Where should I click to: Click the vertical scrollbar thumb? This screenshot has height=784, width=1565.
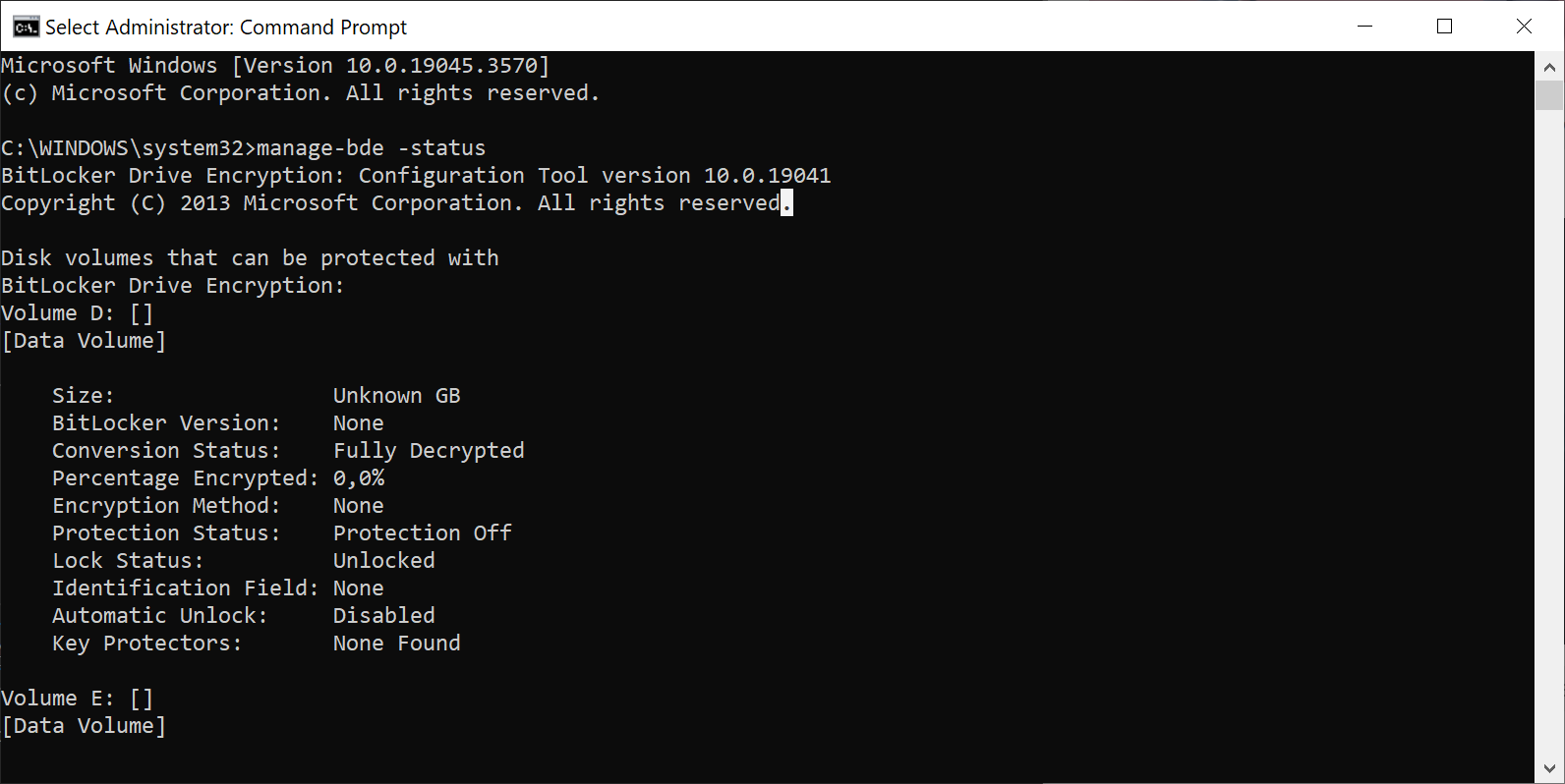tap(1549, 95)
